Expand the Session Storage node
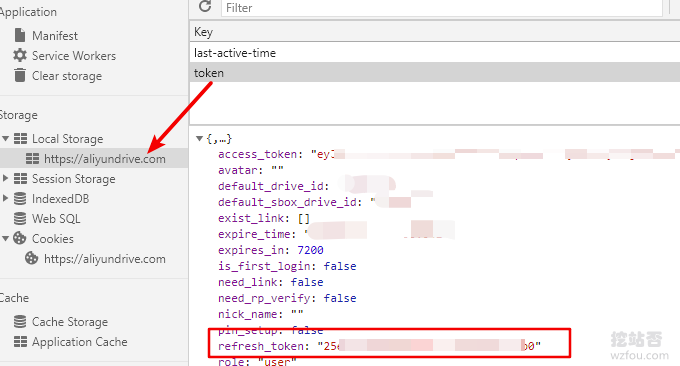 click(x=5, y=178)
